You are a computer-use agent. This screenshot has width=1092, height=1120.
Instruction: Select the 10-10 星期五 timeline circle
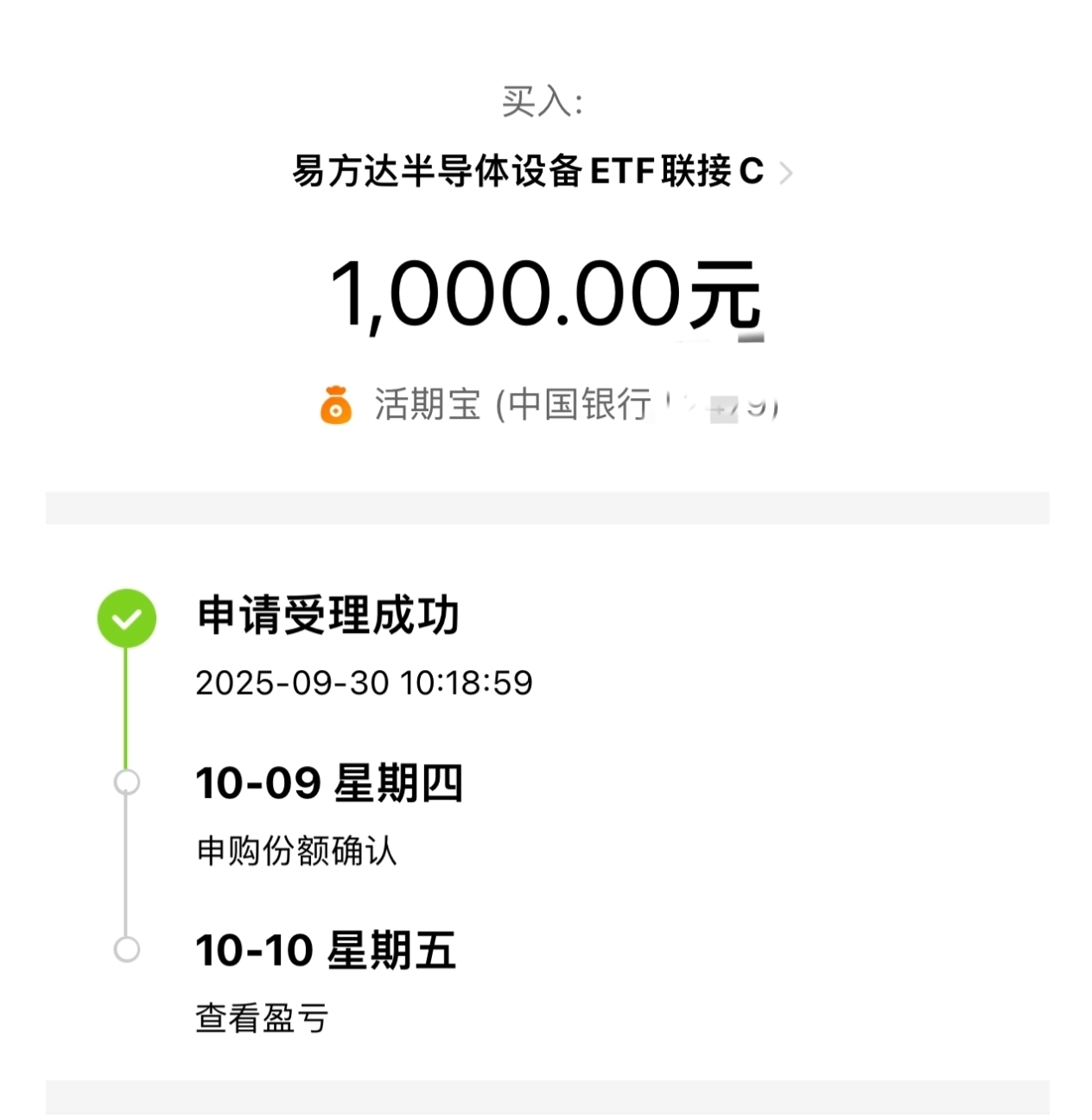click(x=126, y=950)
